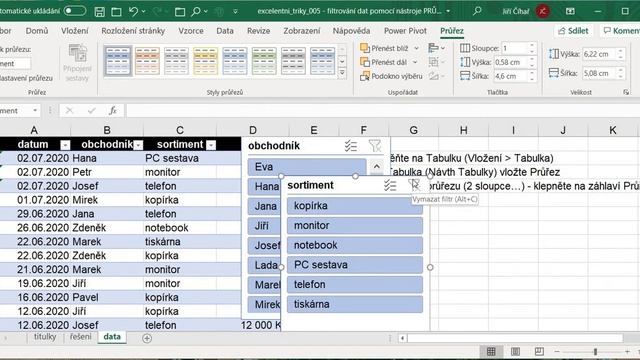Click the confirm checkmark in formula bar
This screenshot has height=360, width=640.
(x=91, y=110)
